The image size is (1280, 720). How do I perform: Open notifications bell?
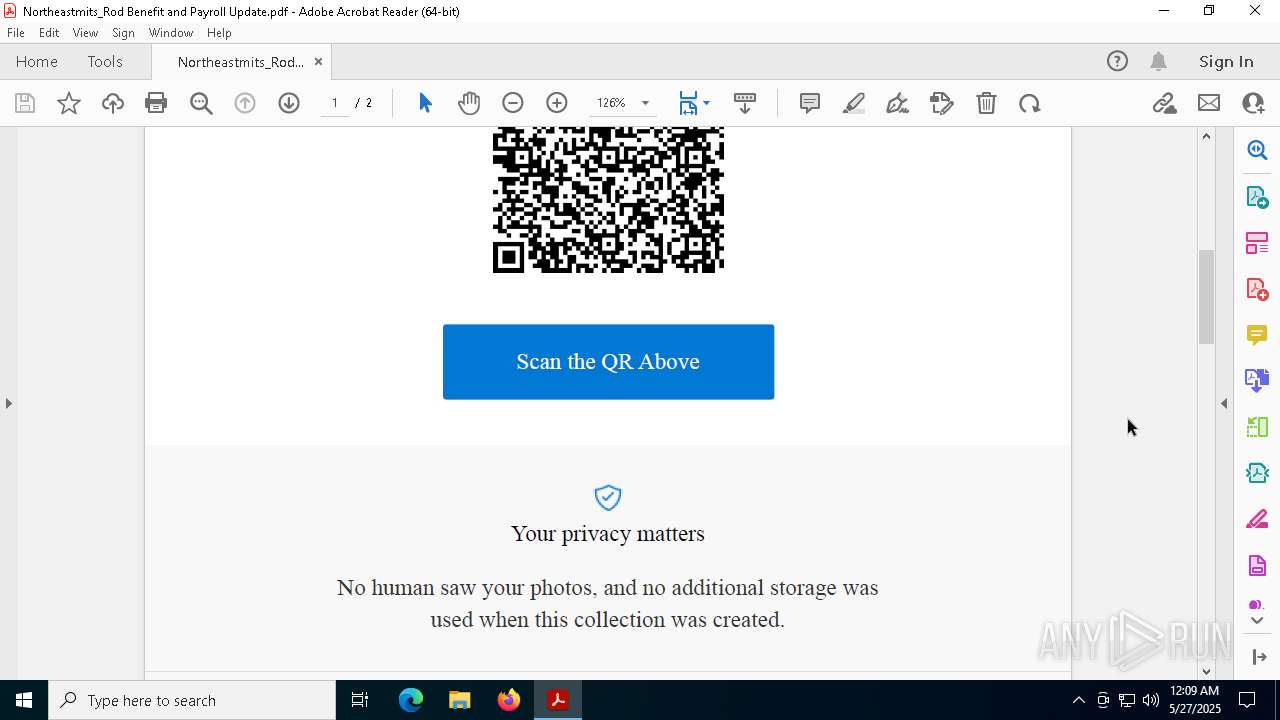click(x=1159, y=61)
